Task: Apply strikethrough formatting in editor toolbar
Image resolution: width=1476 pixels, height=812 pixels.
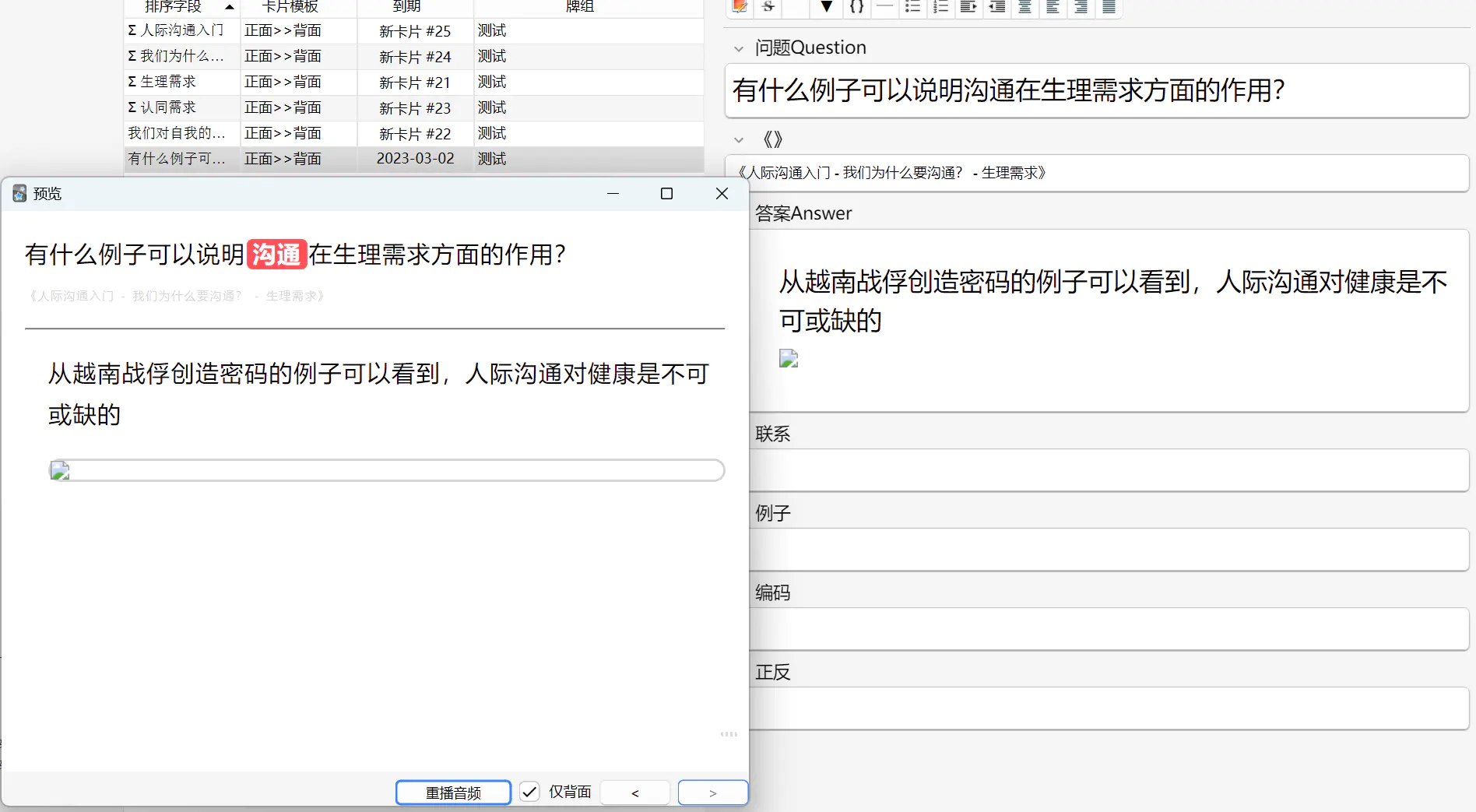Action: click(x=768, y=7)
